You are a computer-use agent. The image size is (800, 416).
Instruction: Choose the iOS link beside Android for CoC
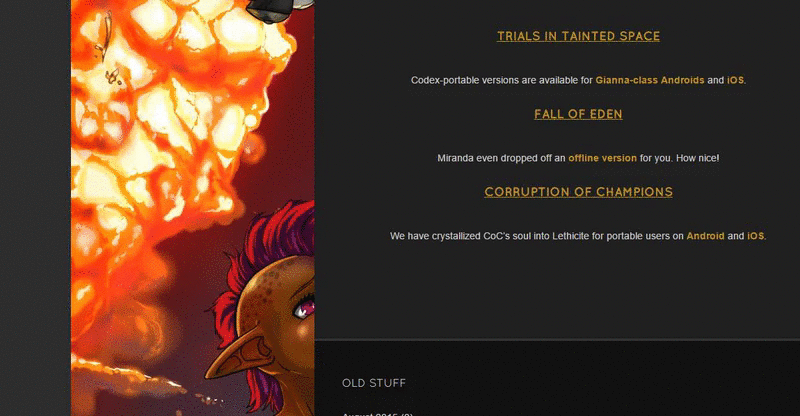click(756, 236)
